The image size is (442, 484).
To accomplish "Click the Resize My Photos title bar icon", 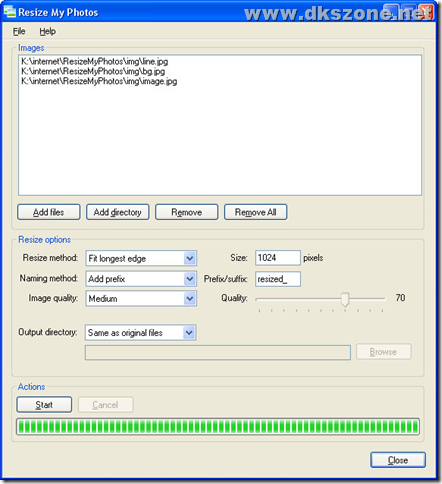I will [x=10, y=12].
